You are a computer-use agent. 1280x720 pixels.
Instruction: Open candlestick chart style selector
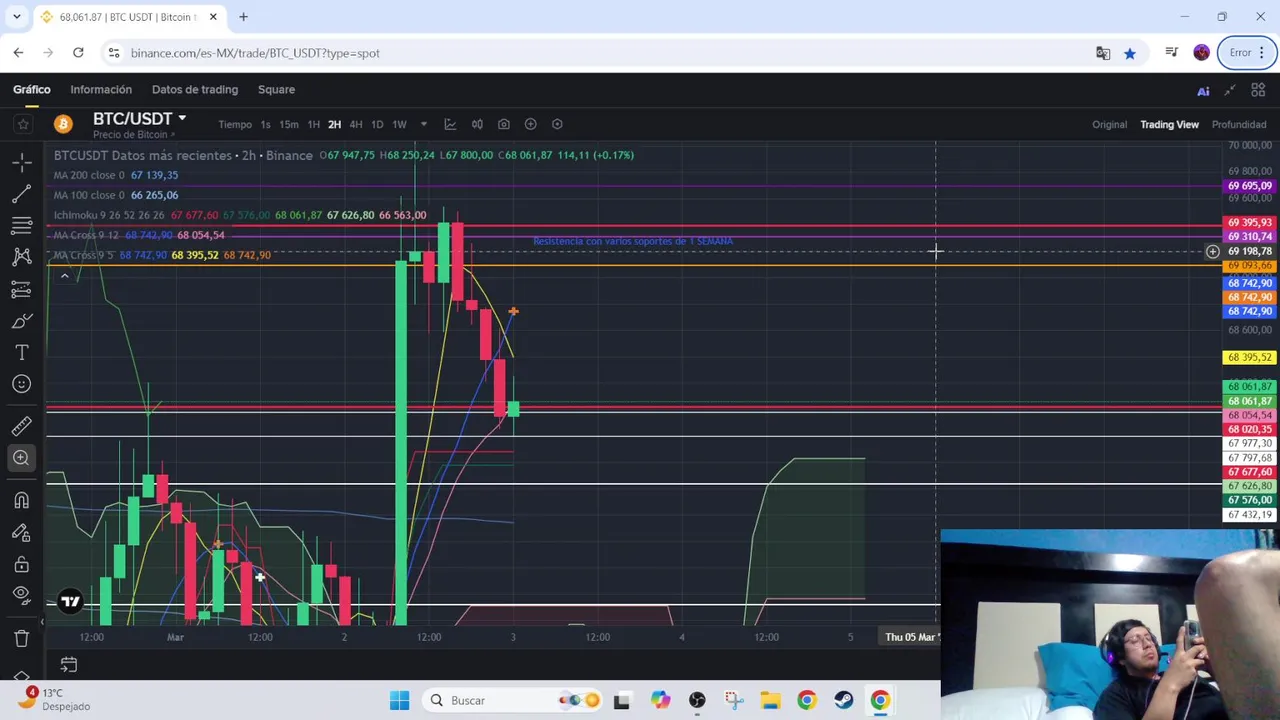477,124
